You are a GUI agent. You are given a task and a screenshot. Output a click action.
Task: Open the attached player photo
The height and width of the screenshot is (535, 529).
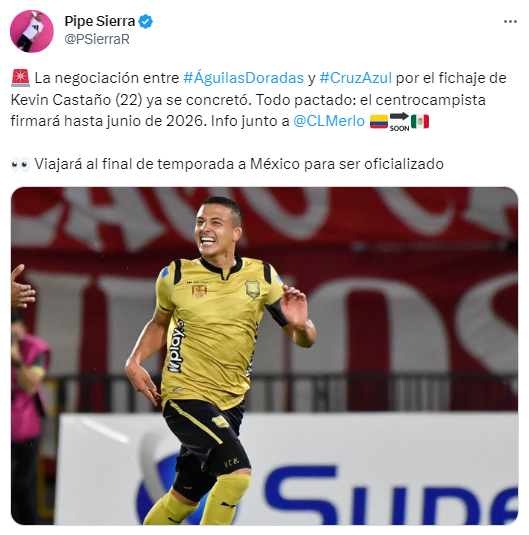(x=264, y=356)
